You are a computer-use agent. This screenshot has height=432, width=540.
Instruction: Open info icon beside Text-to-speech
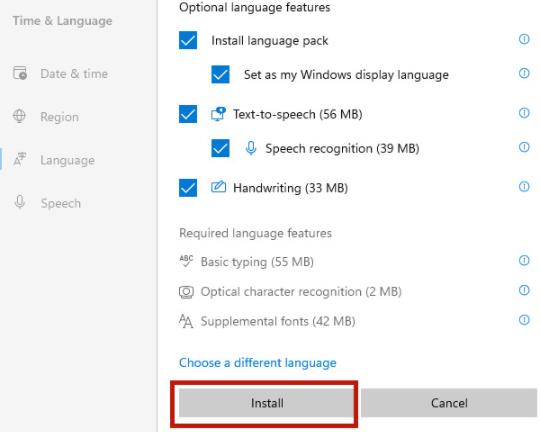click(524, 113)
